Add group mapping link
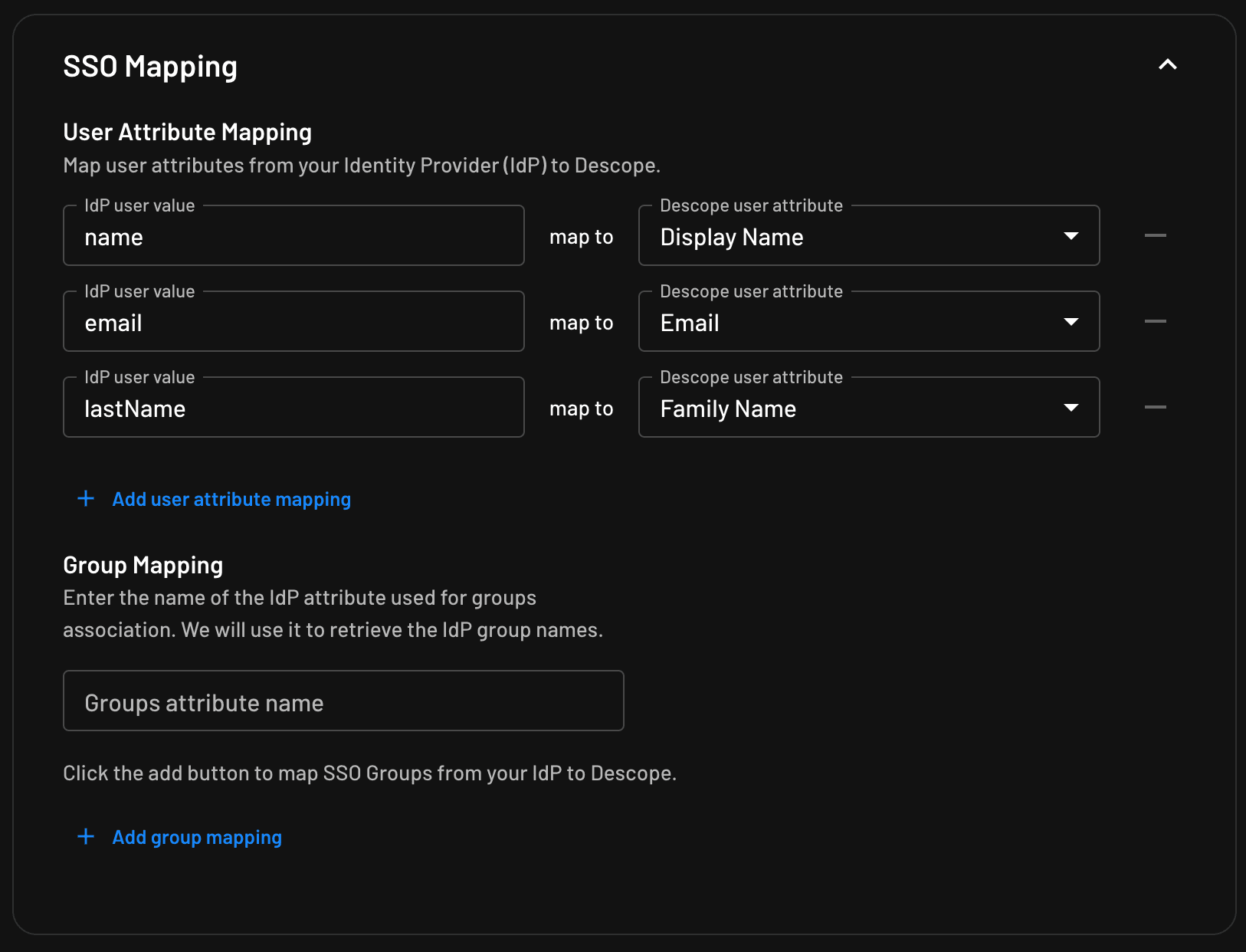 click(197, 838)
